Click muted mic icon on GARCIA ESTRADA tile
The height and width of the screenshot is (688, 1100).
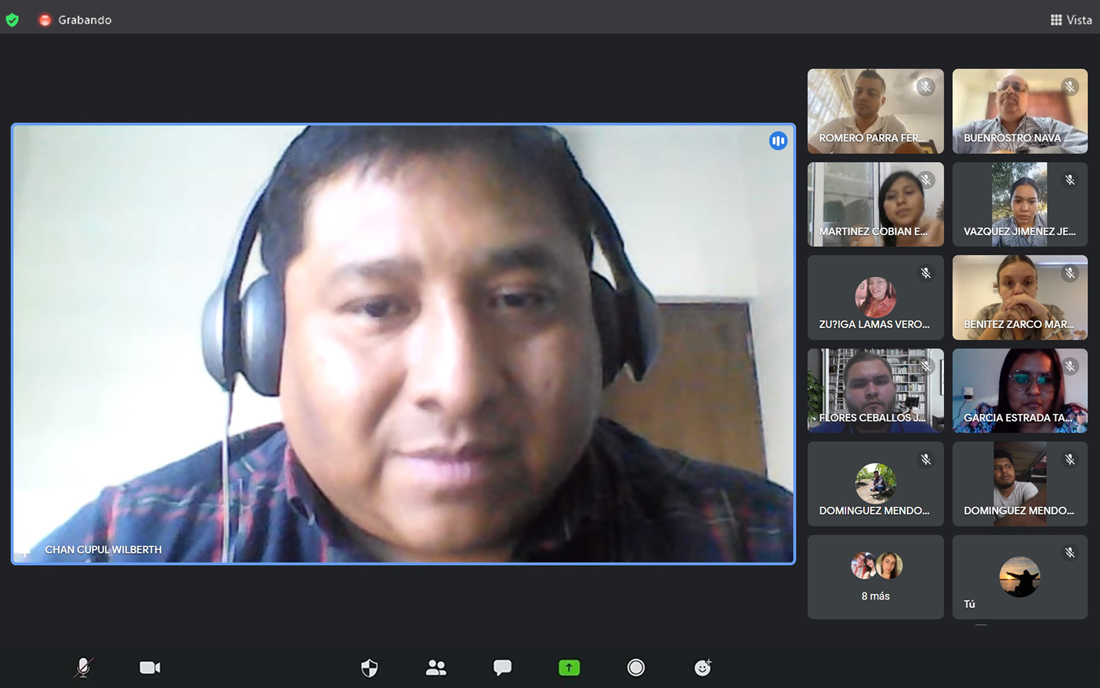[x=1070, y=367]
